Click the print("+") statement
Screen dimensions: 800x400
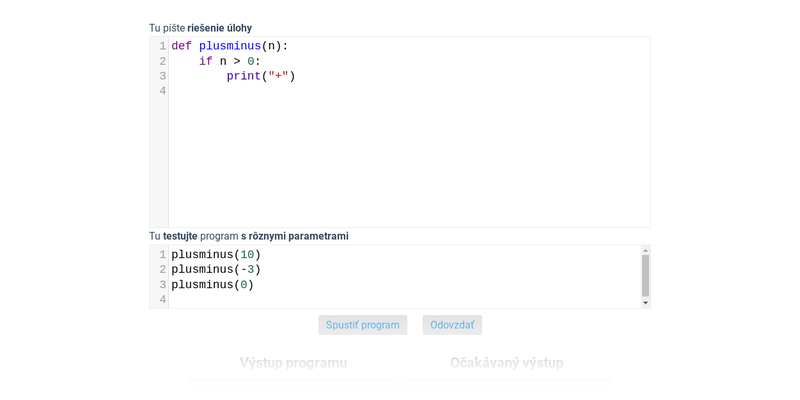coord(261,76)
